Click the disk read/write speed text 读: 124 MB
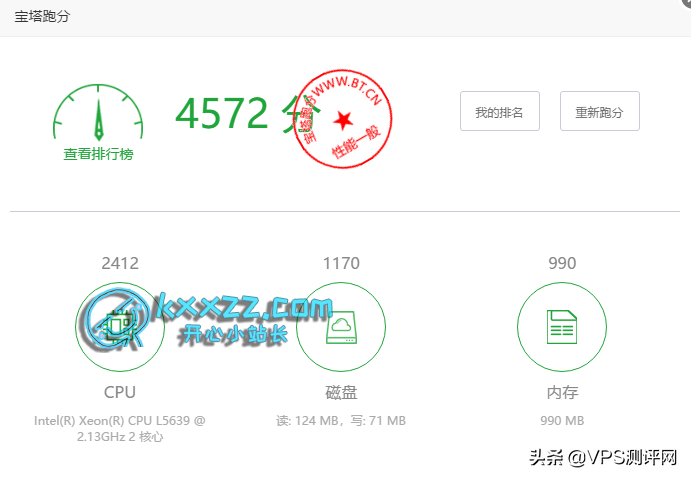691x480 pixels. [341, 420]
